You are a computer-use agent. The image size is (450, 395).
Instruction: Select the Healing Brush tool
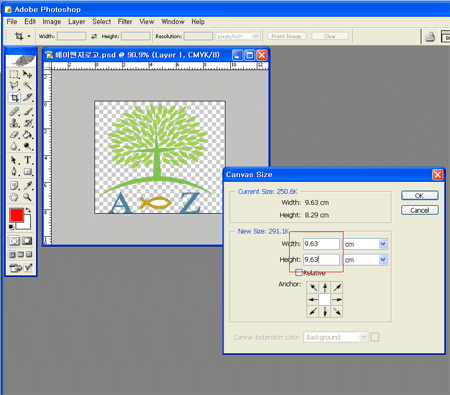(x=14, y=111)
